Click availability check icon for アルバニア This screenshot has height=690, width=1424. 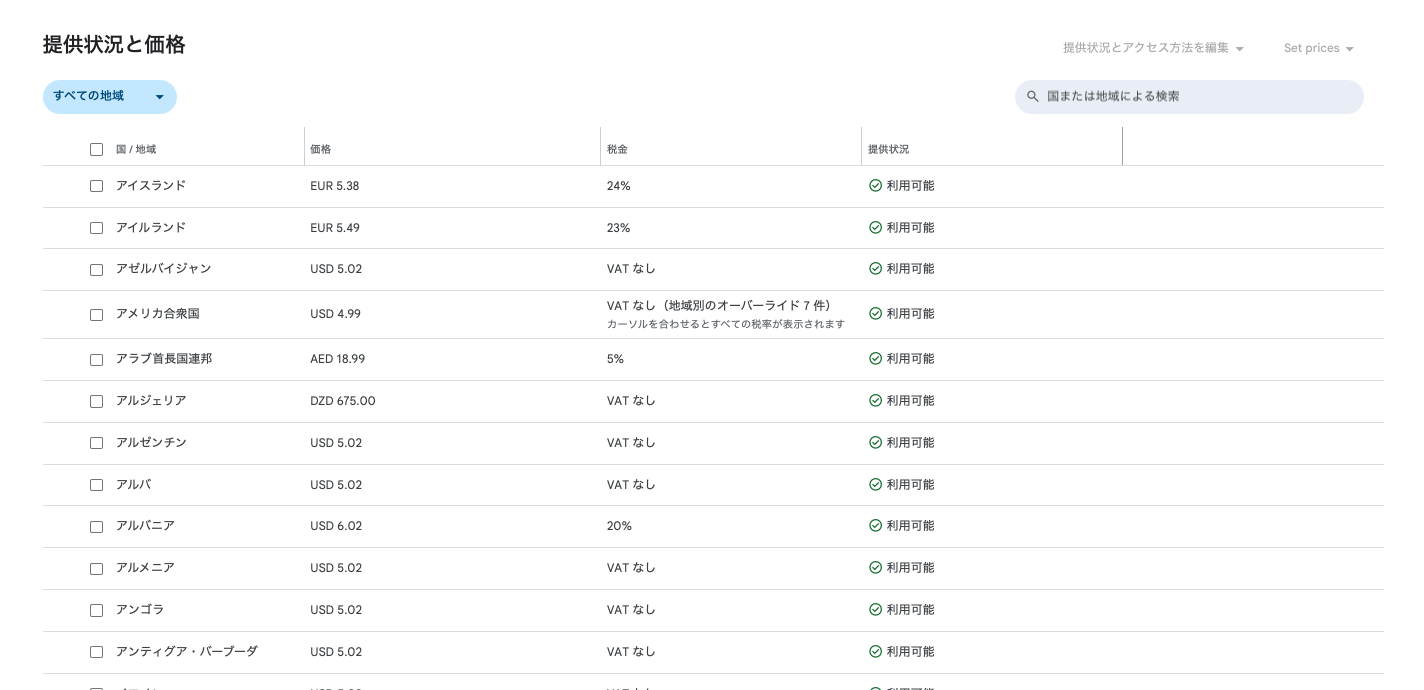tap(875, 526)
